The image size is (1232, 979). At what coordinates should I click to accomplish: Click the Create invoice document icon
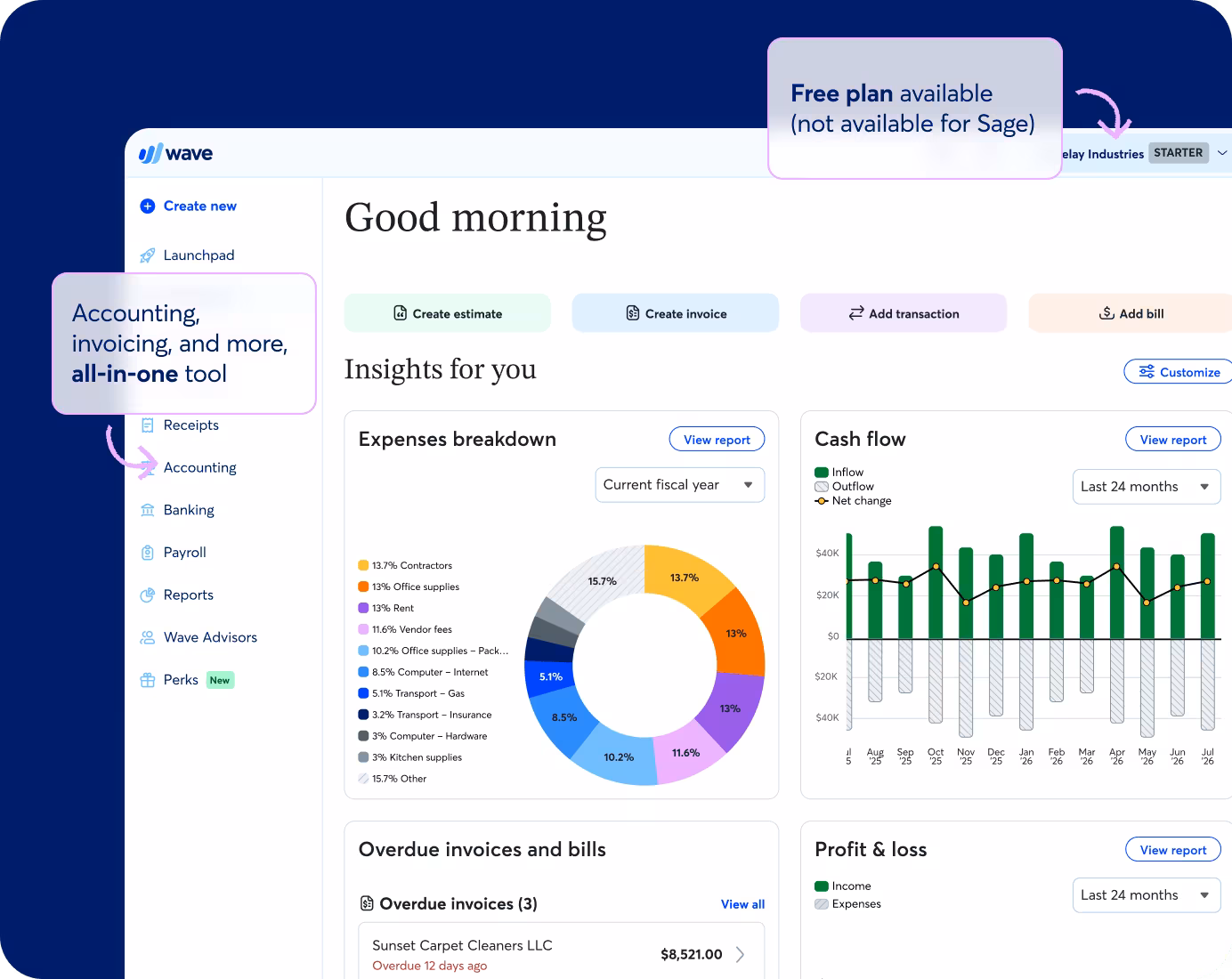pyautogui.click(x=633, y=313)
